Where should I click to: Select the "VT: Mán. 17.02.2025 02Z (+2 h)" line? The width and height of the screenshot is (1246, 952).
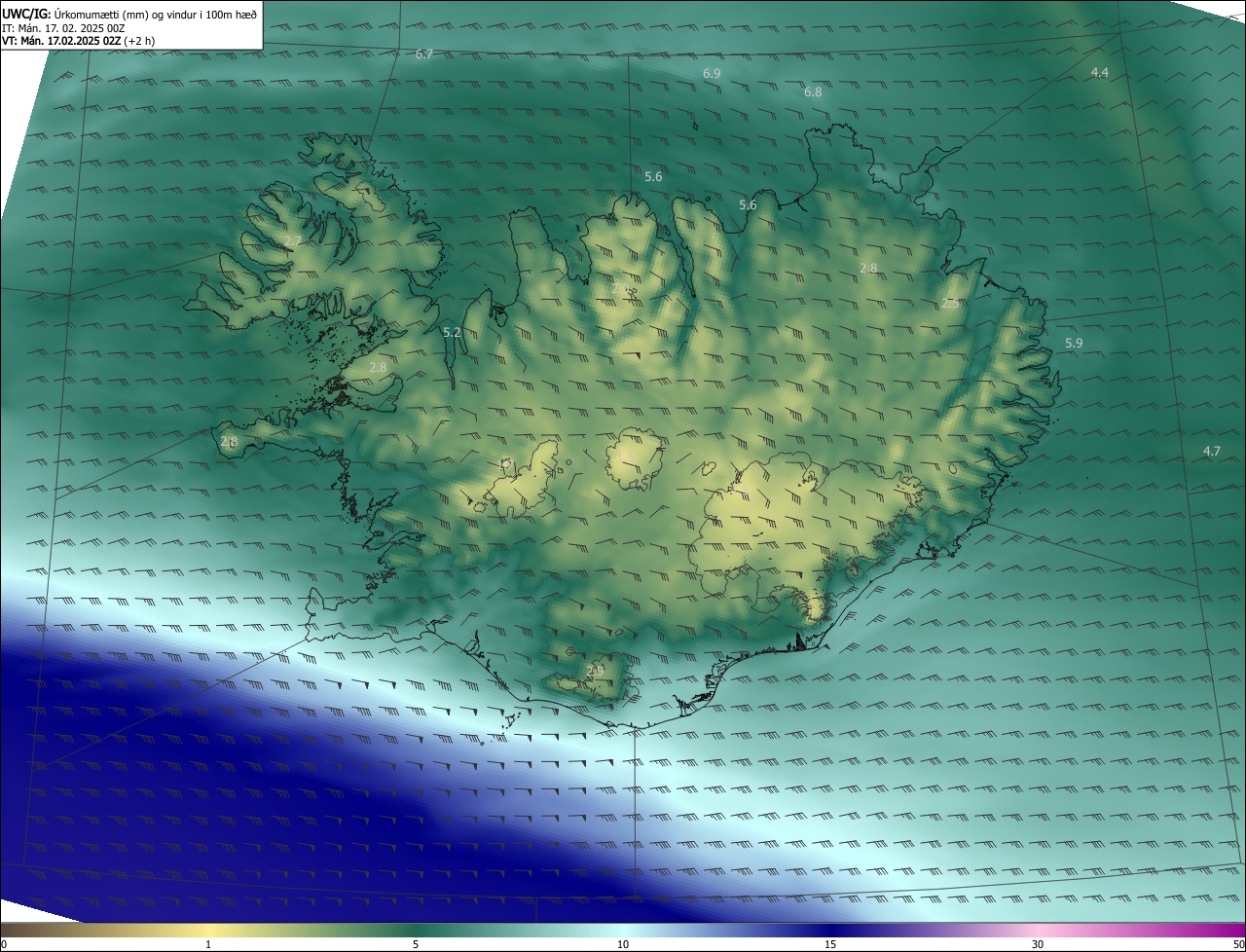[x=78, y=41]
